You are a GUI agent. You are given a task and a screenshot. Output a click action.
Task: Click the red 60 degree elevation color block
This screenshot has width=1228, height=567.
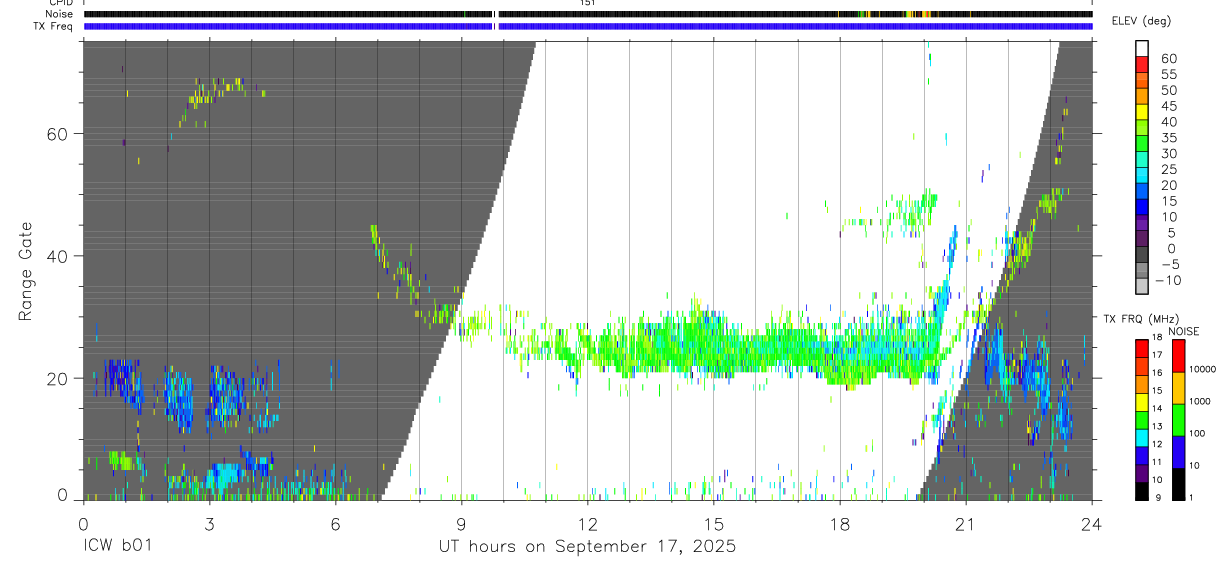[x=1142, y=64]
